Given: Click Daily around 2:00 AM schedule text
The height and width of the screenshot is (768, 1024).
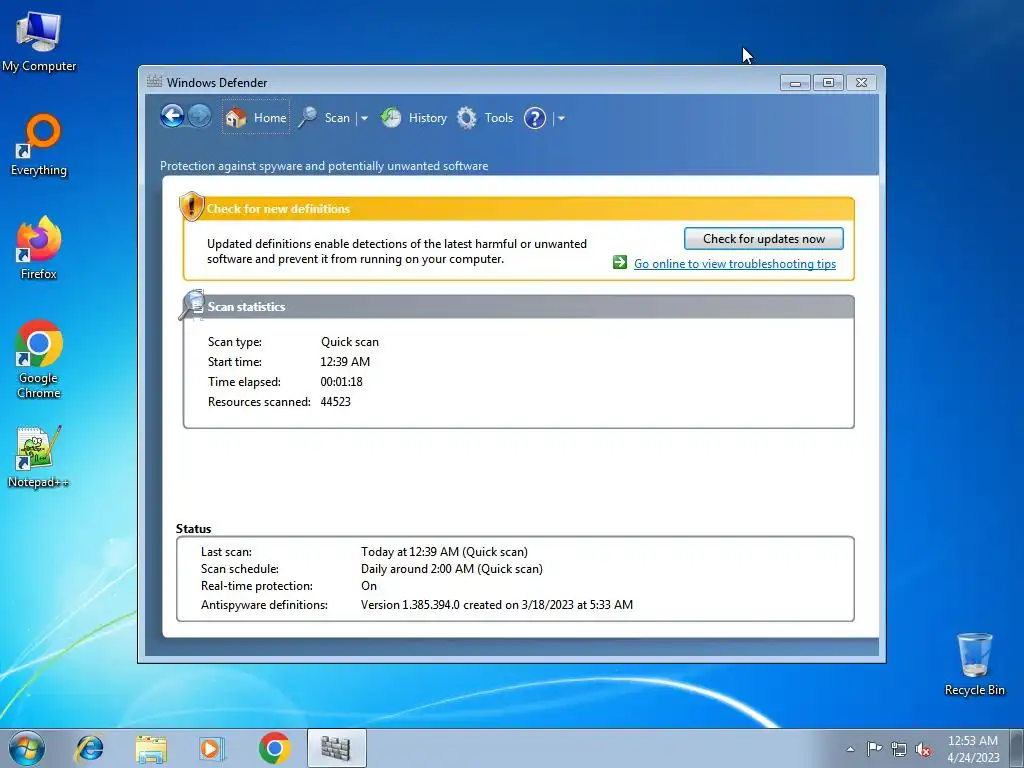Looking at the screenshot, I should click(x=451, y=569).
